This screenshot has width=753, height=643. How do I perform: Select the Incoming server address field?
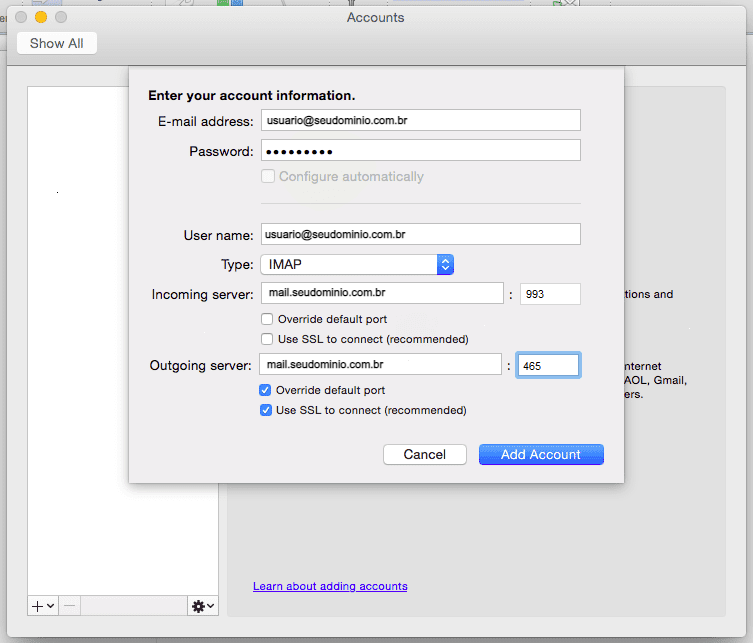381,293
